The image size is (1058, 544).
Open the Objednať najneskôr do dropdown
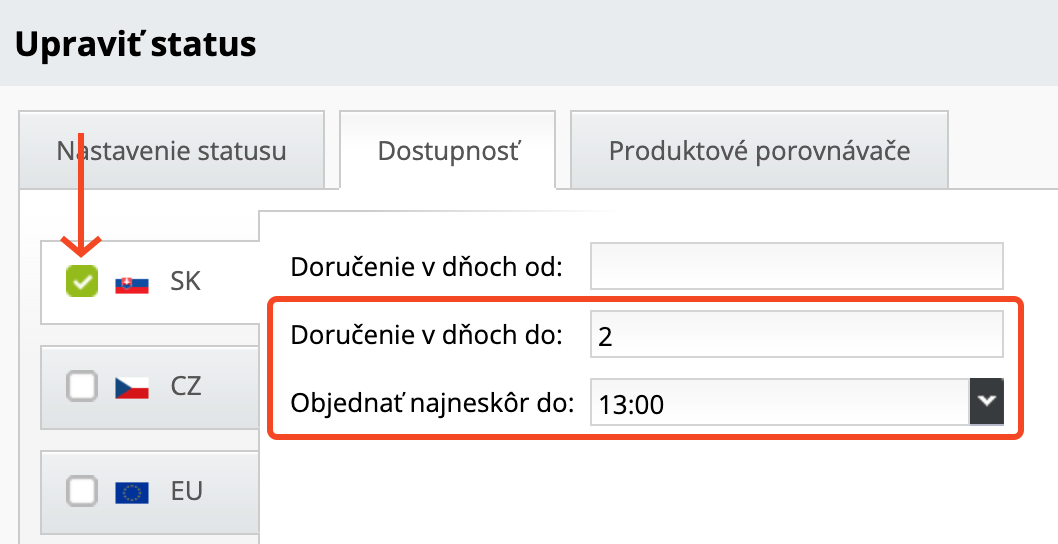coord(796,402)
